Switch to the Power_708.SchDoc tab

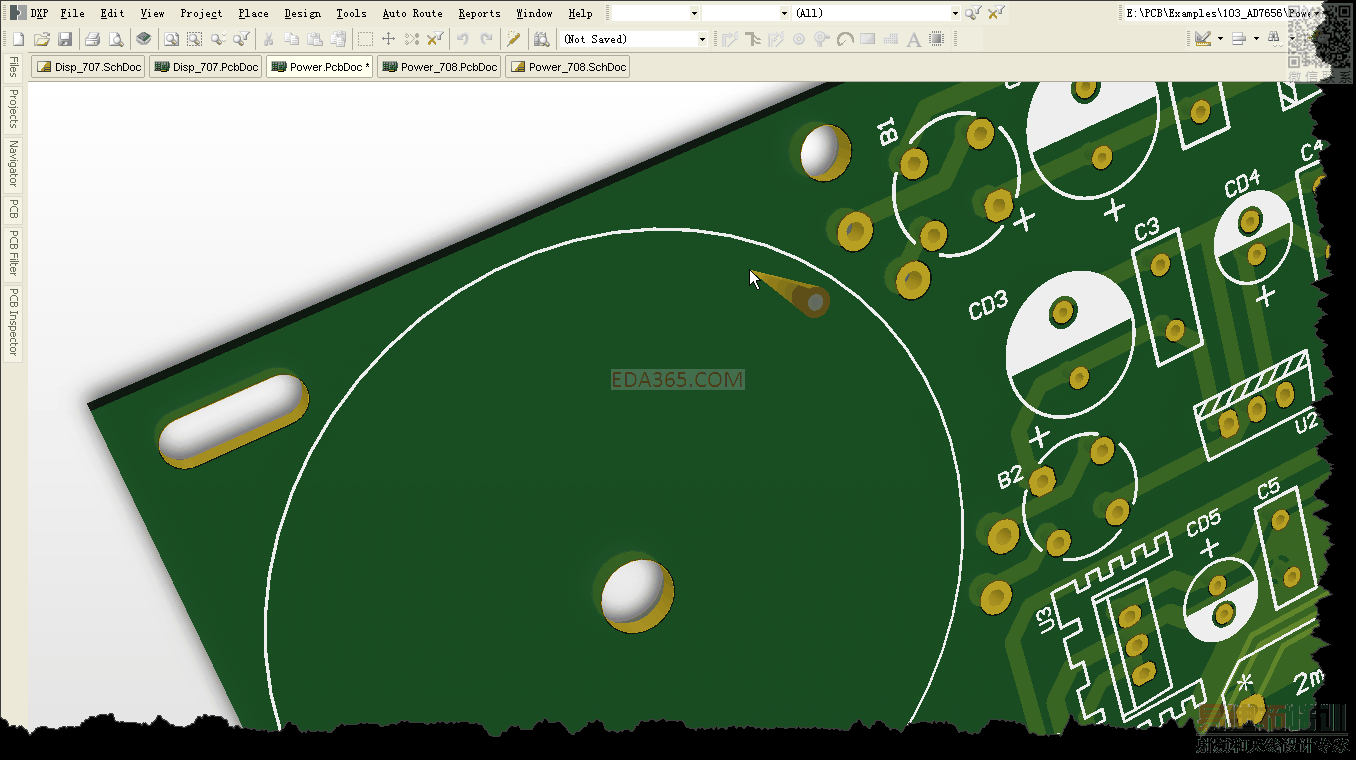(x=568, y=67)
